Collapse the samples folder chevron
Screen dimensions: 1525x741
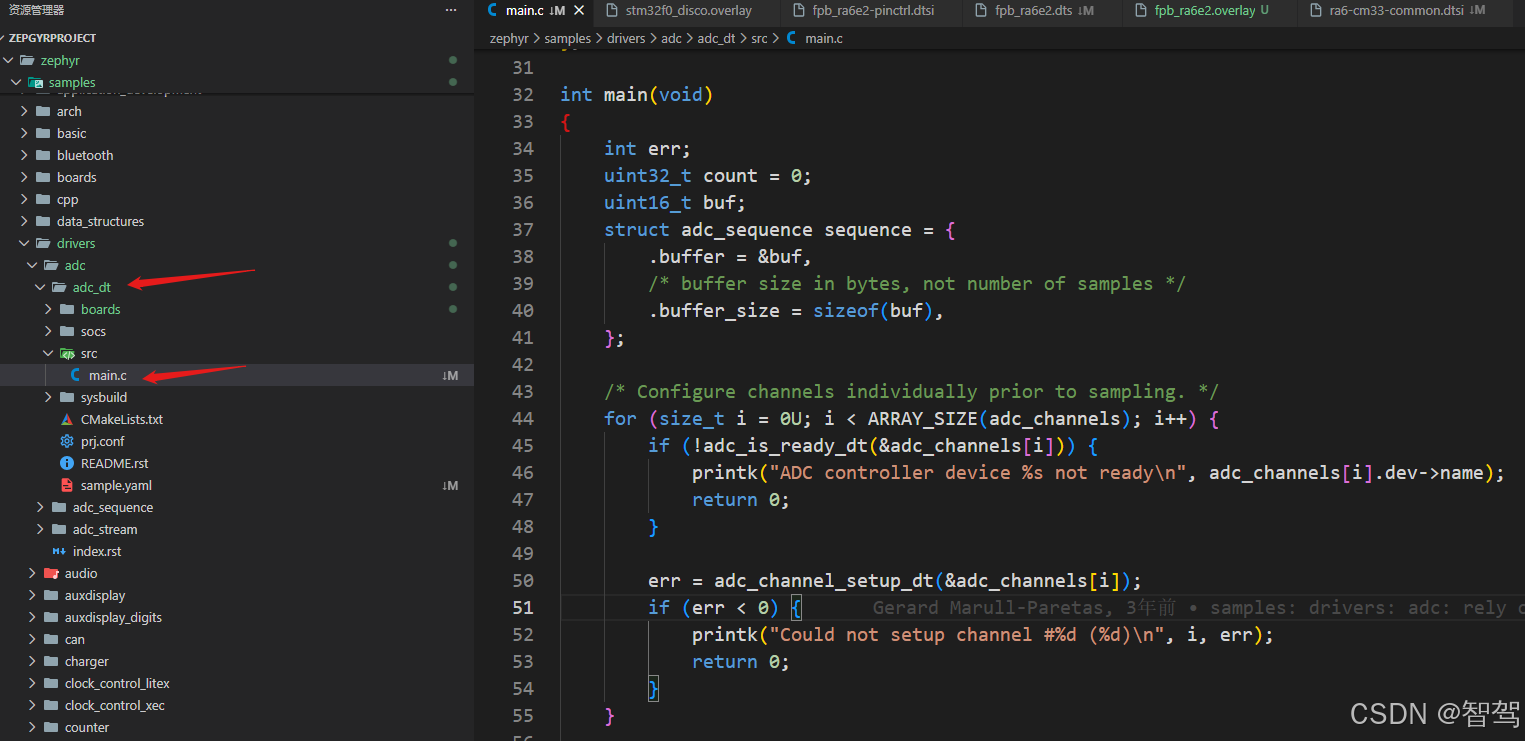click(17, 83)
